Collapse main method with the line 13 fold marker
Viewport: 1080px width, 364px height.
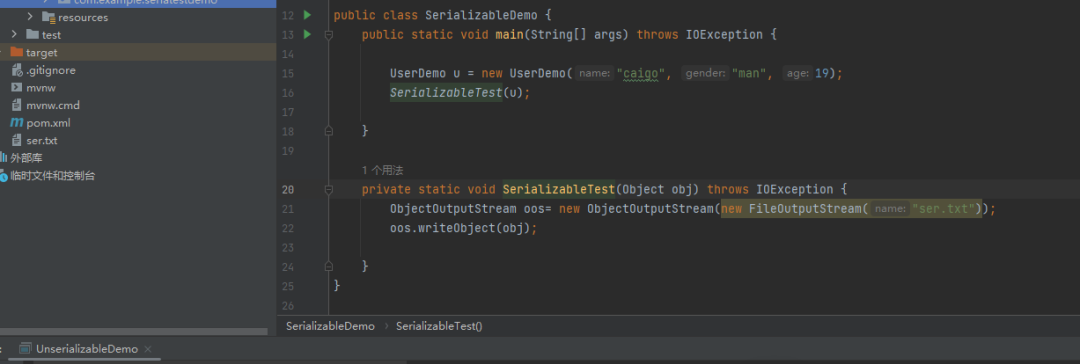click(329, 34)
